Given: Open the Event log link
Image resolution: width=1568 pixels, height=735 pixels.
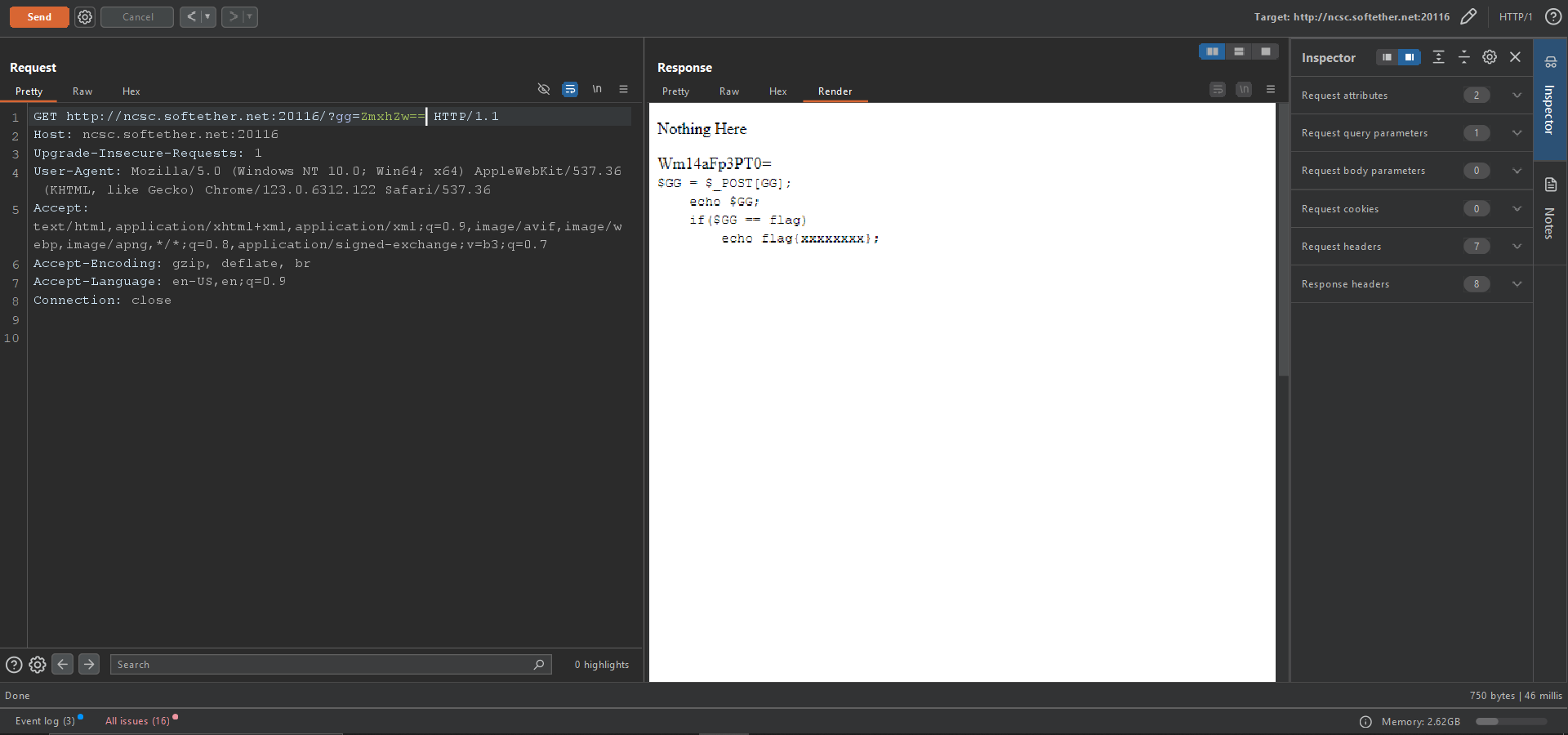Looking at the screenshot, I should [45, 721].
